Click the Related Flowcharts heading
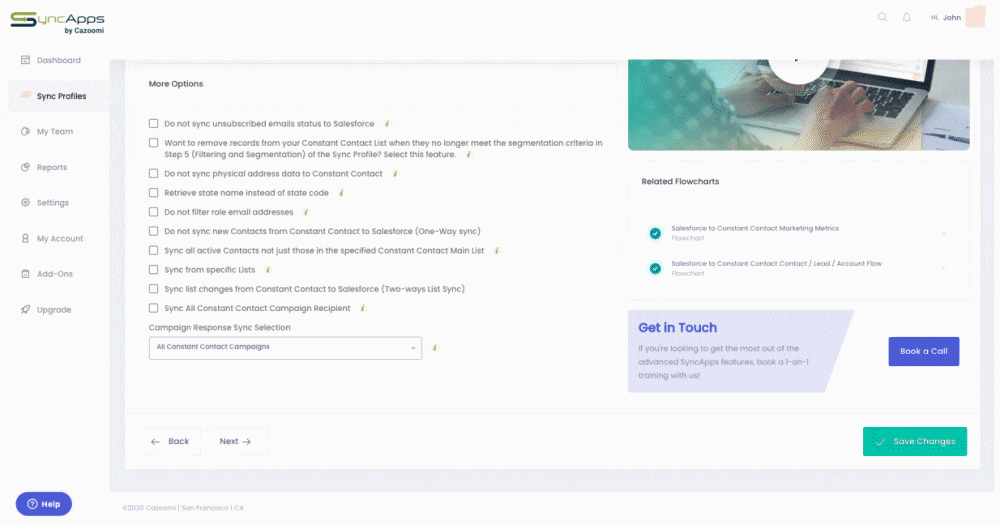Image resolution: width=1000 pixels, height=525 pixels. click(x=680, y=181)
